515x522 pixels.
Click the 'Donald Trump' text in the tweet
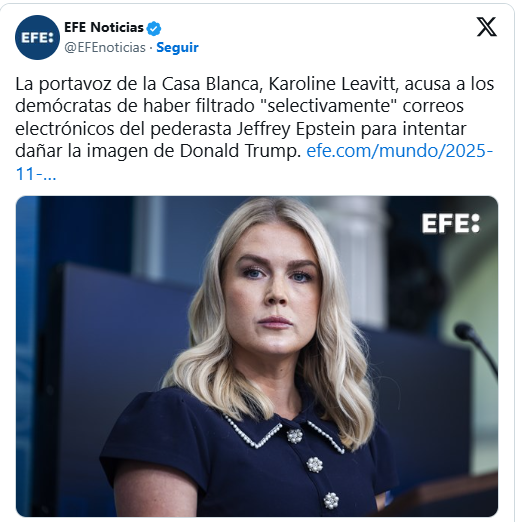[238, 151]
